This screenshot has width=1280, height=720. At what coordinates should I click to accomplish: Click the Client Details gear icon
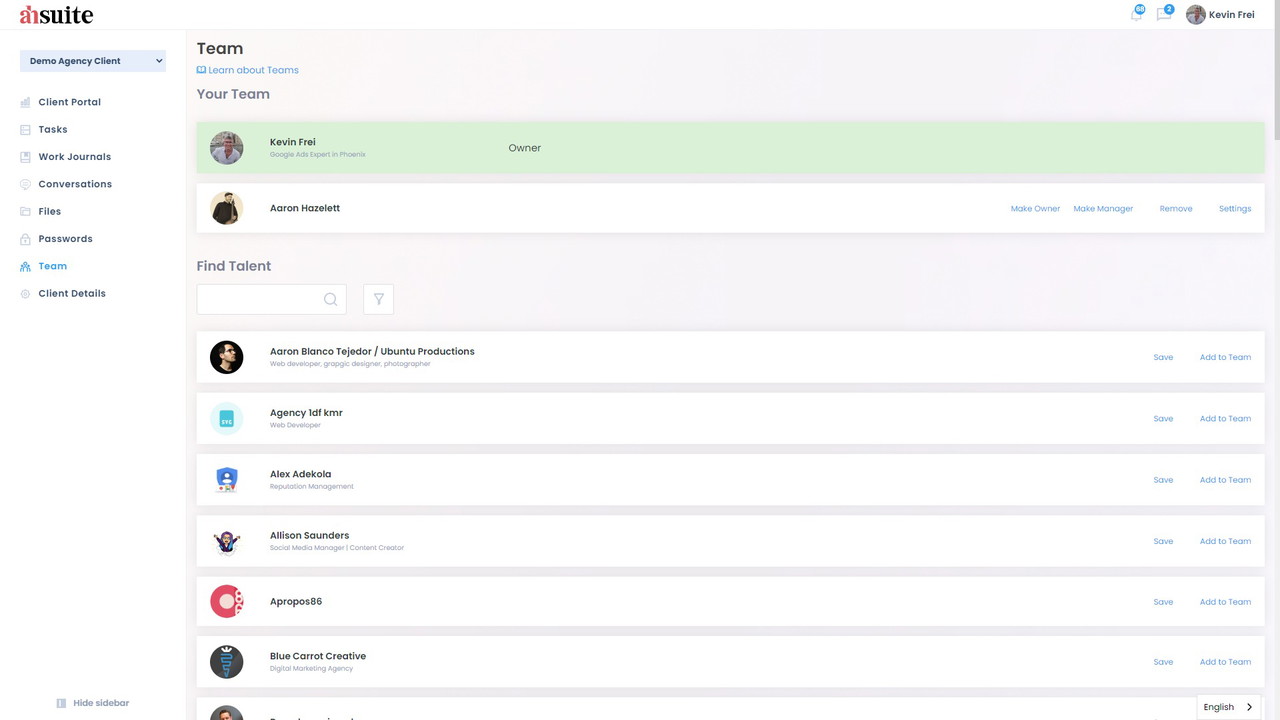tap(26, 294)
